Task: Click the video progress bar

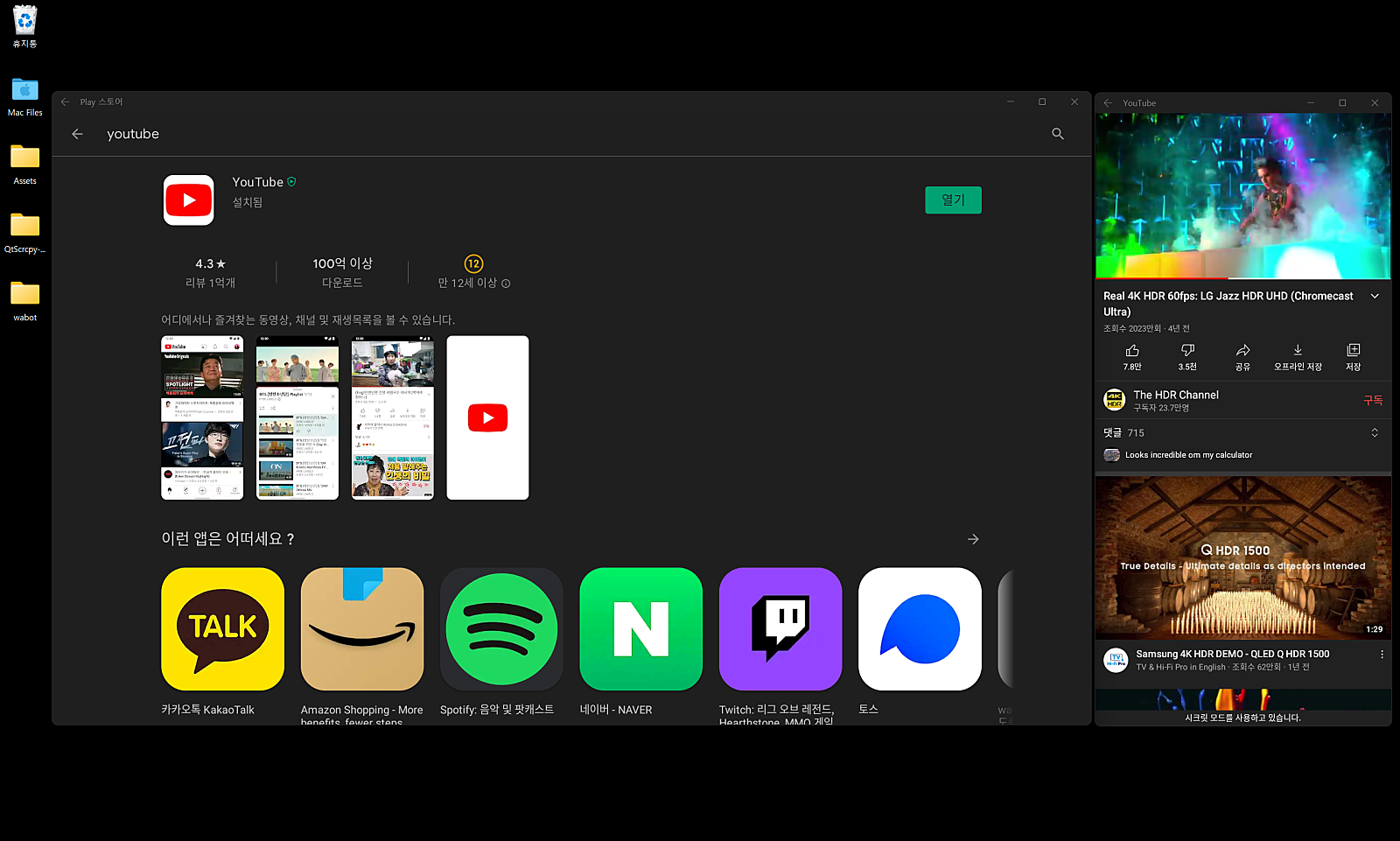Action: click(x=1242, y=278)
